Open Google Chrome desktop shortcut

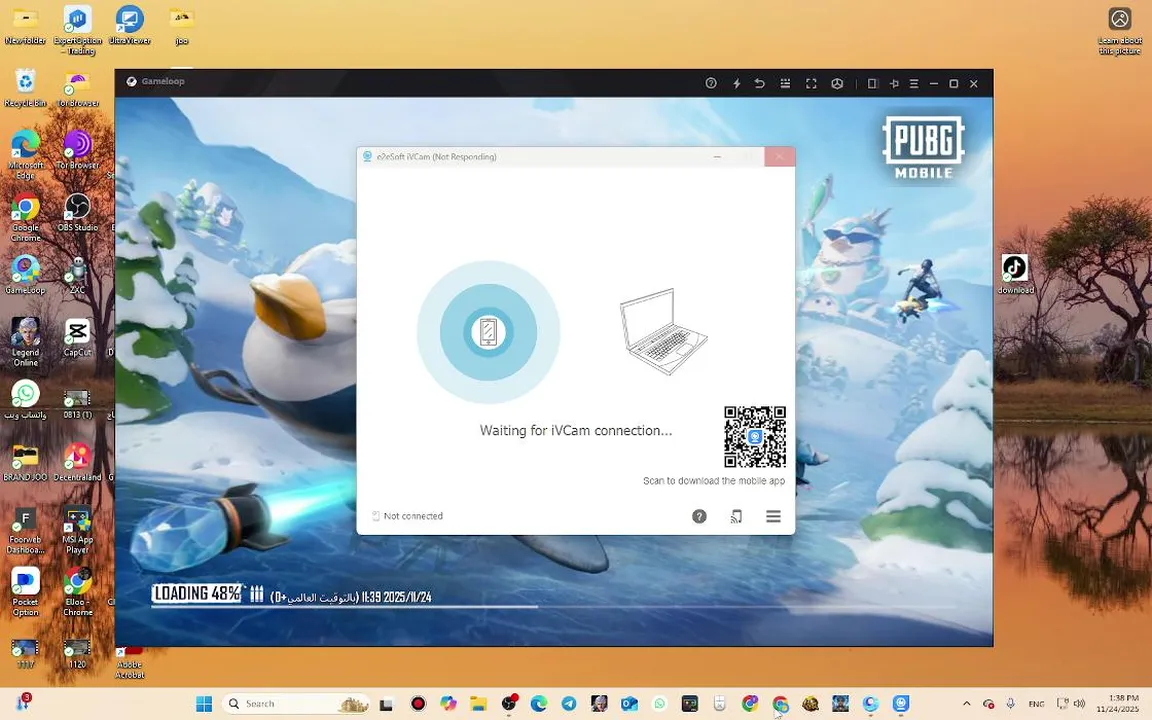[x=25, y=216]
